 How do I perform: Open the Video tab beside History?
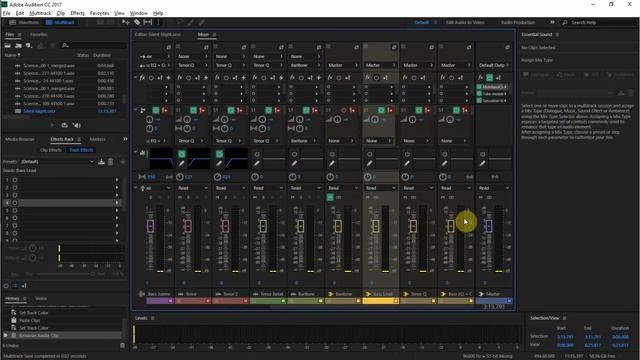pos(41,299)
